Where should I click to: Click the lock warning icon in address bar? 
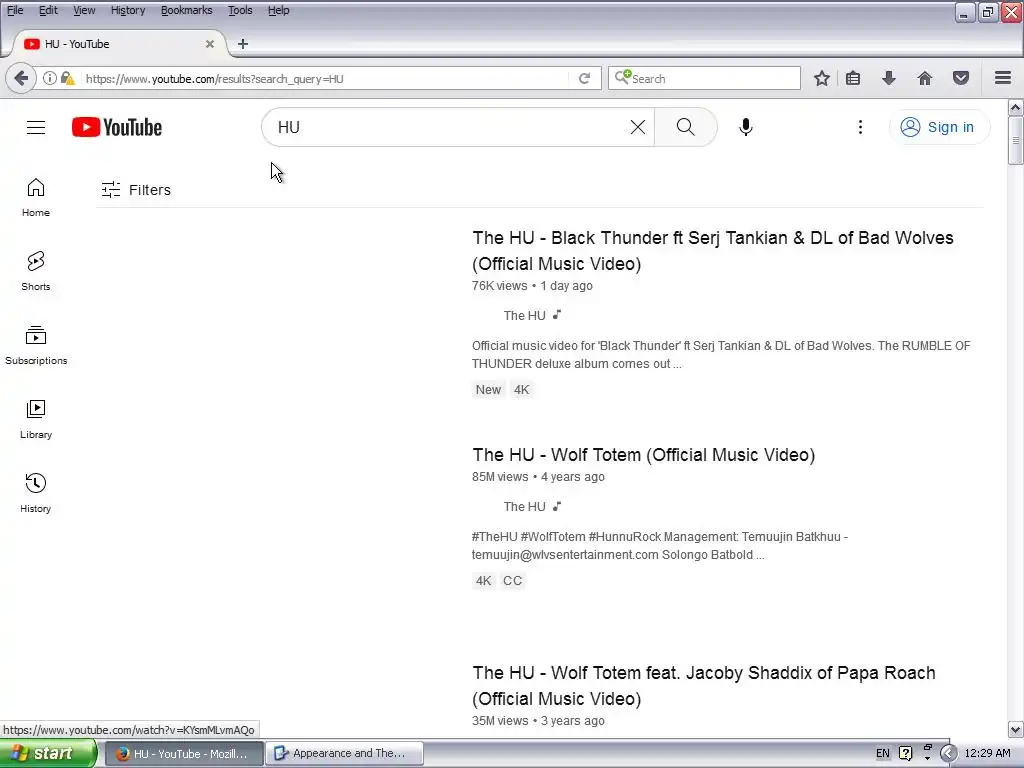[67, 78]
